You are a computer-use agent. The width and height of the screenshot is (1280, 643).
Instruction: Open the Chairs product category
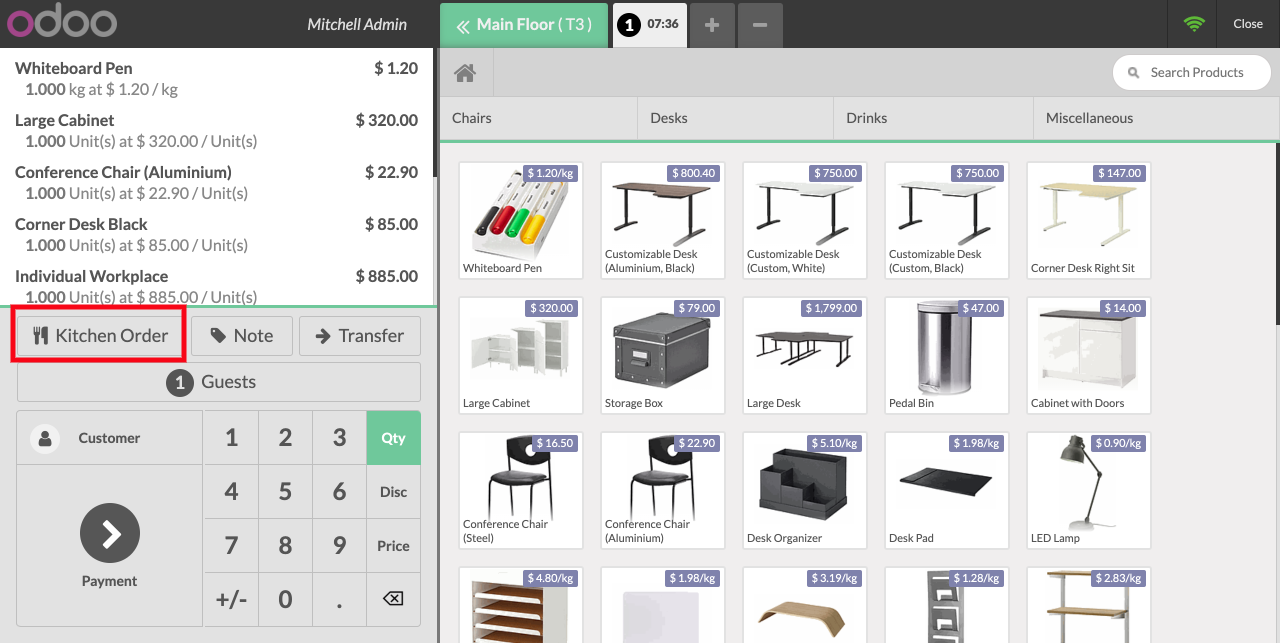pyautogui.click(x=538, y=118)
